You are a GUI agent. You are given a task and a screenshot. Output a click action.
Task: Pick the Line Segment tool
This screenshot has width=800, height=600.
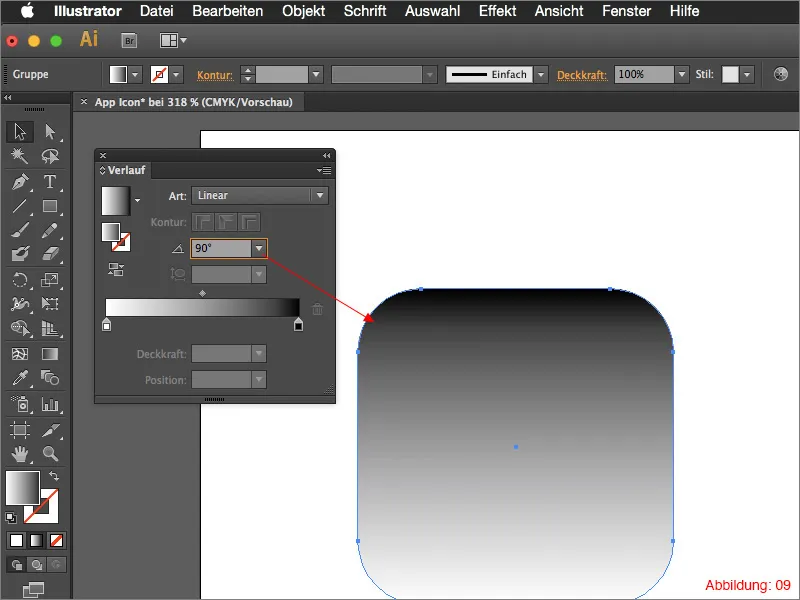tap(20, 206)
